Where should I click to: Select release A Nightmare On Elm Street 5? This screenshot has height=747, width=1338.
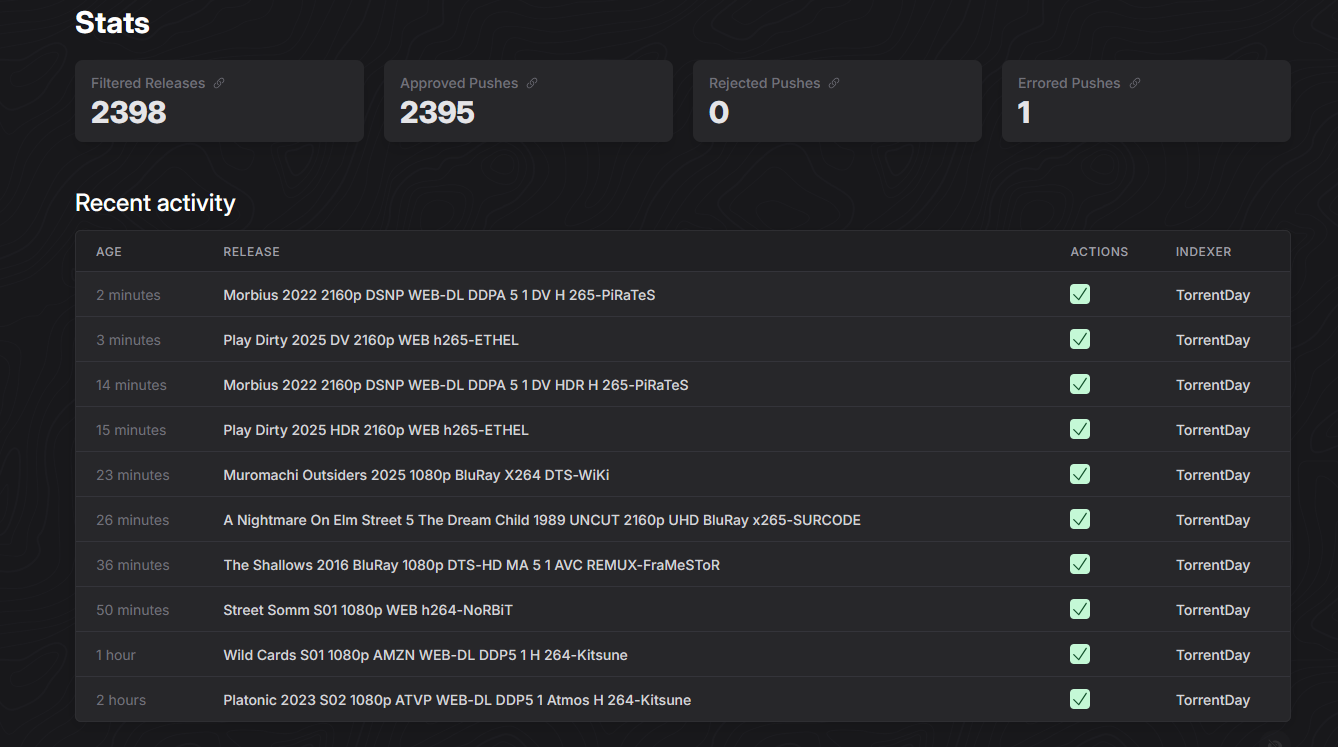pyautogui.click(x=542, y=520)
